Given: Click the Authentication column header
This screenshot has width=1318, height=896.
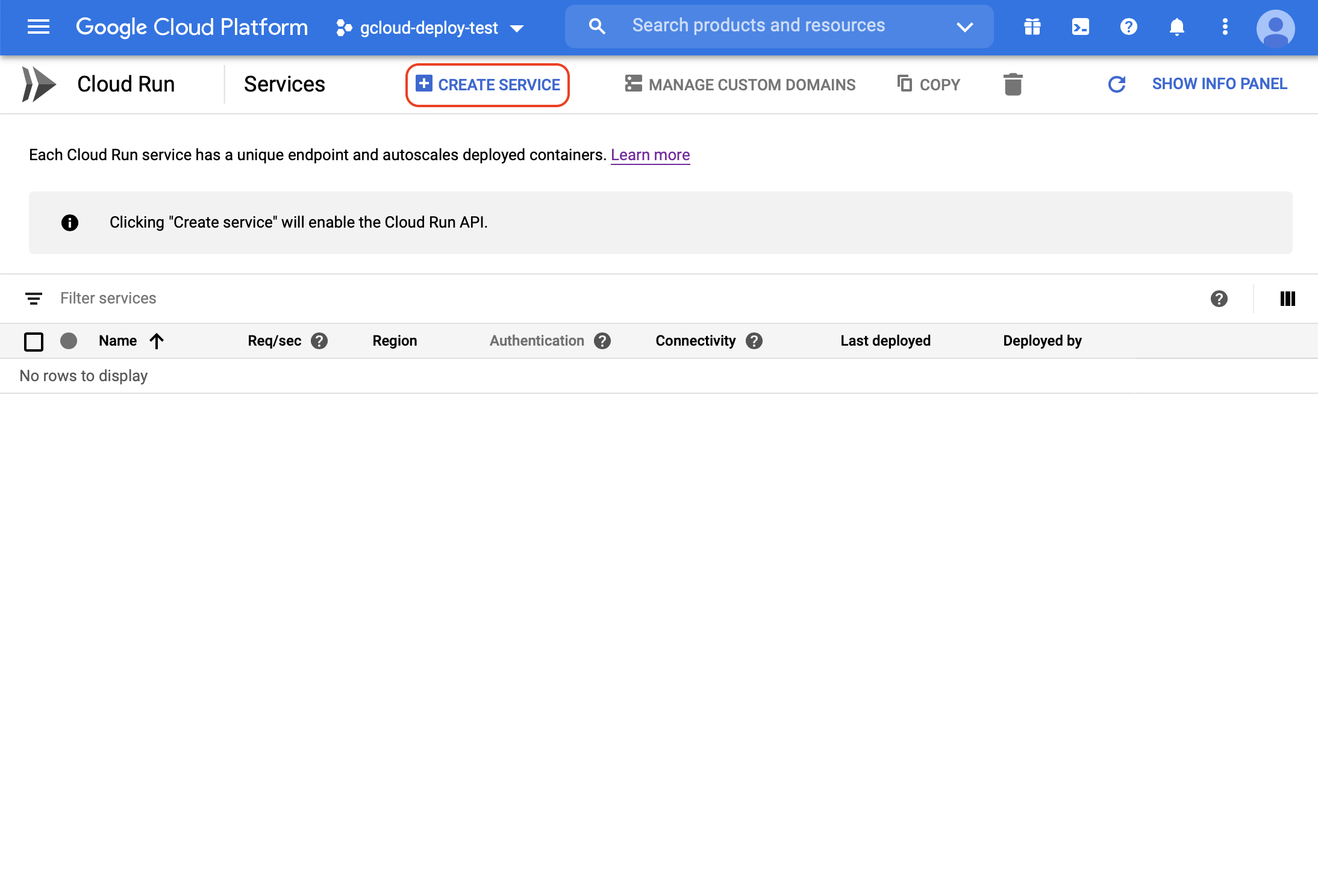Looking at the screenshot, I should [x=537, y=341].
